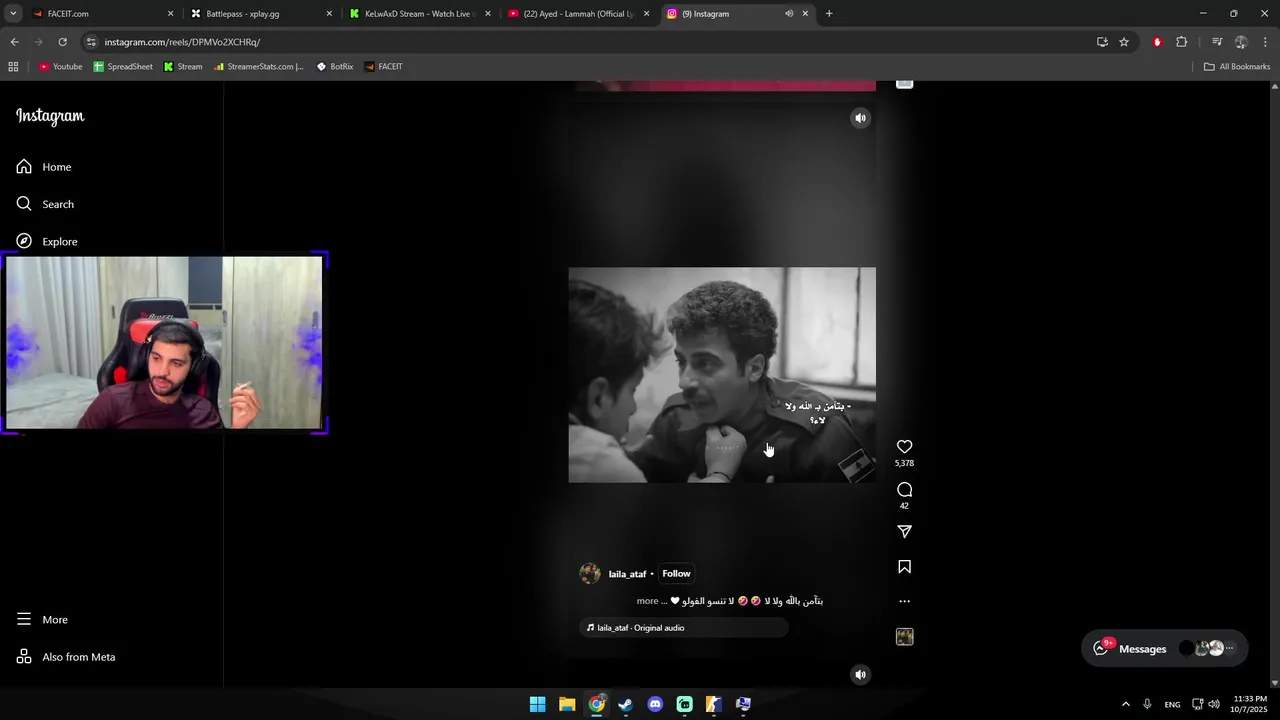Screen dimensions: 1280x720
Task: Open the microphone tray icon
Action: (1147, 704)
